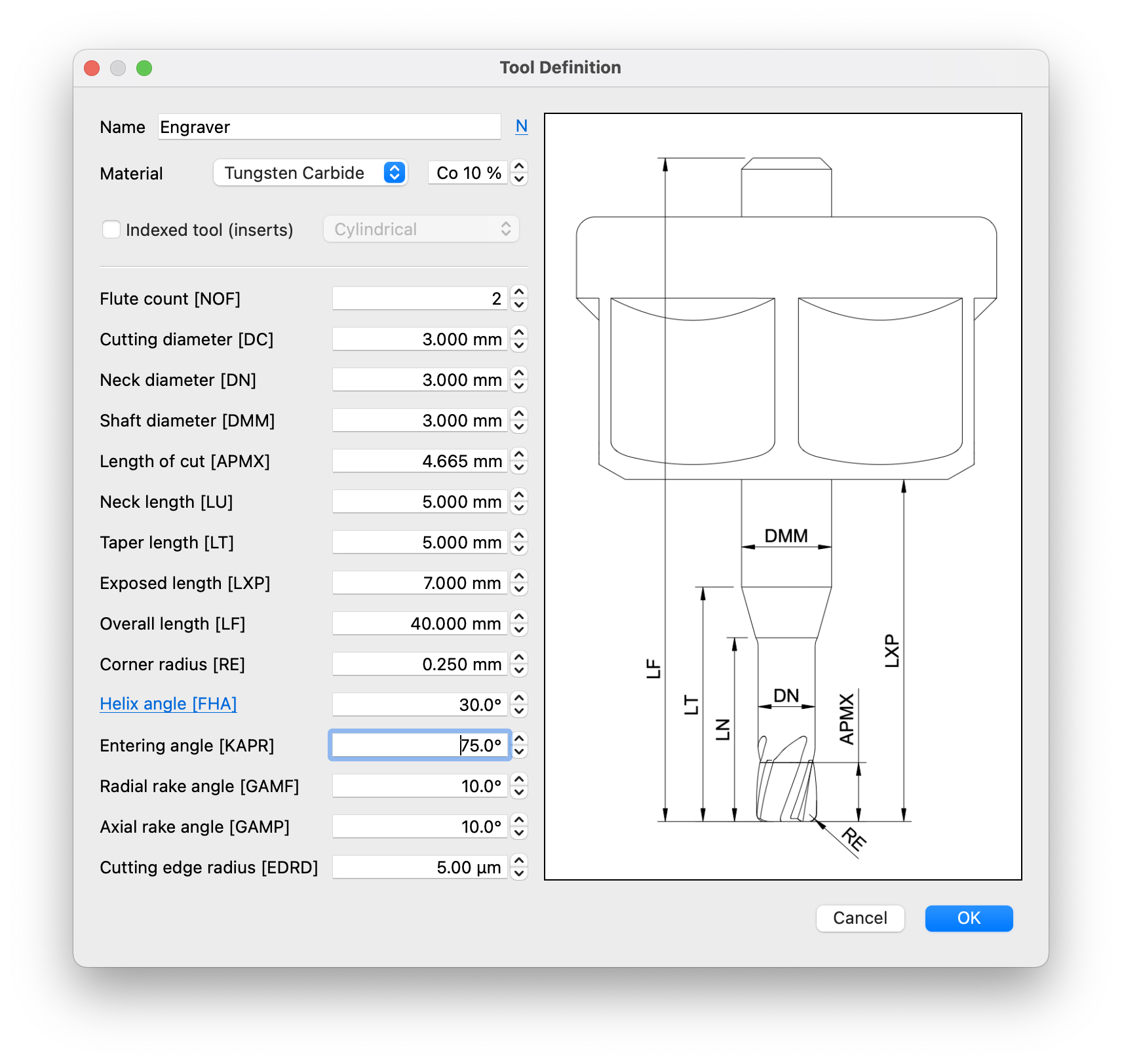Decrease Entering angle with the down stepper arrow
The width and height of the screenshot is (1122, 1064).
tap(519, 751)
